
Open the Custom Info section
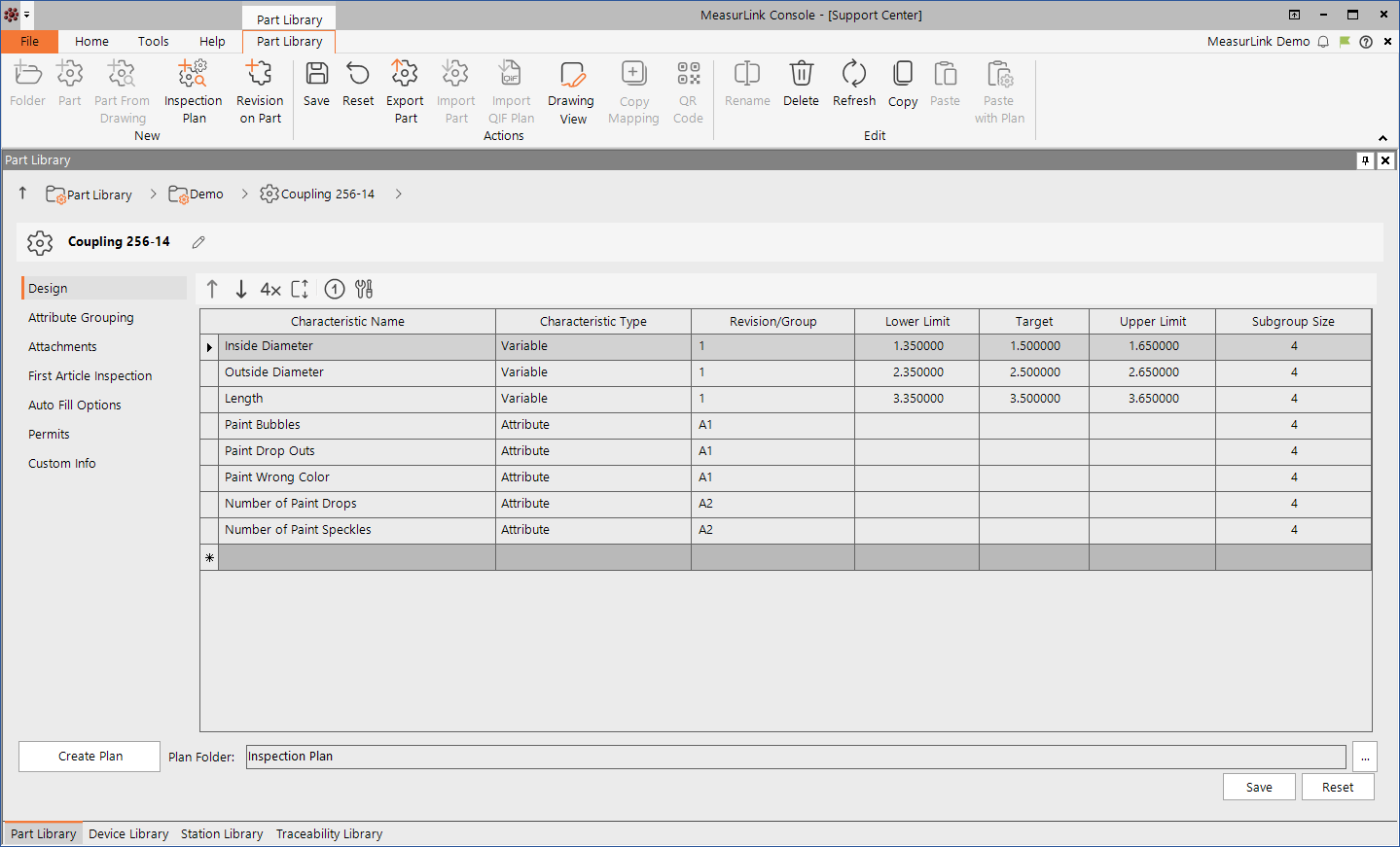(x=61, y=464)
